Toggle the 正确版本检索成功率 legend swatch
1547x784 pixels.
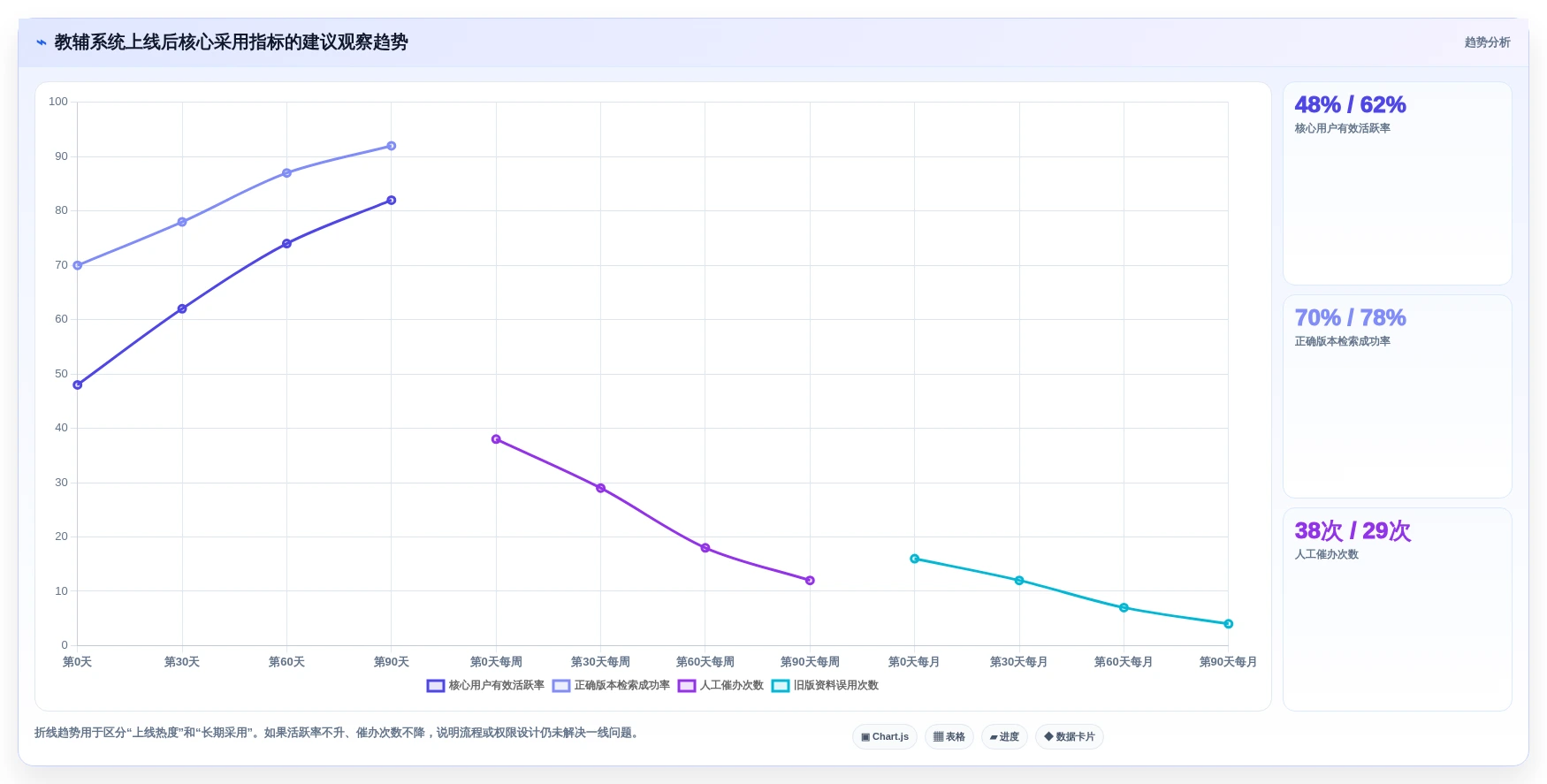pos(561,686)
